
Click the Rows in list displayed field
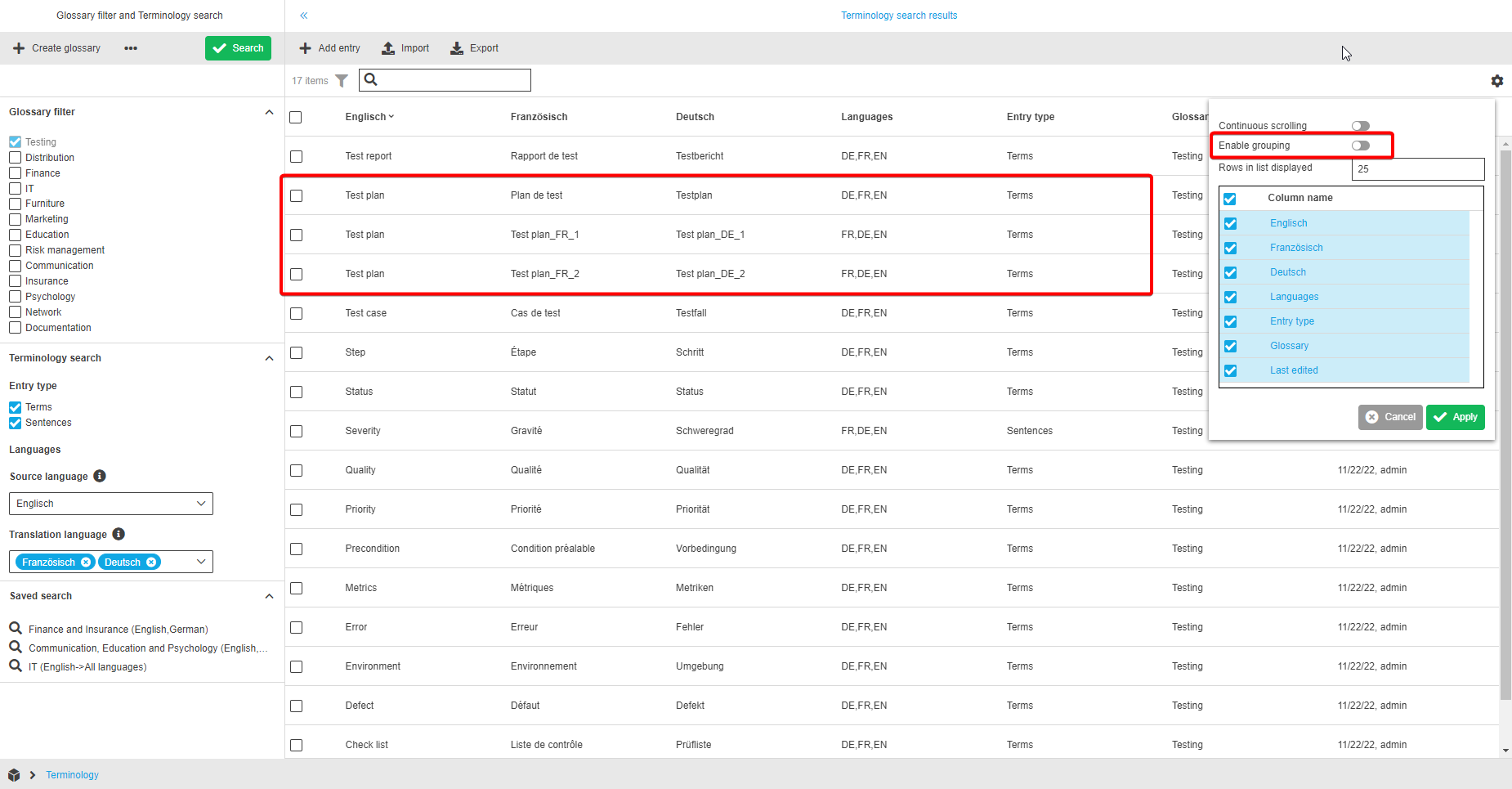coord(1417,169)
